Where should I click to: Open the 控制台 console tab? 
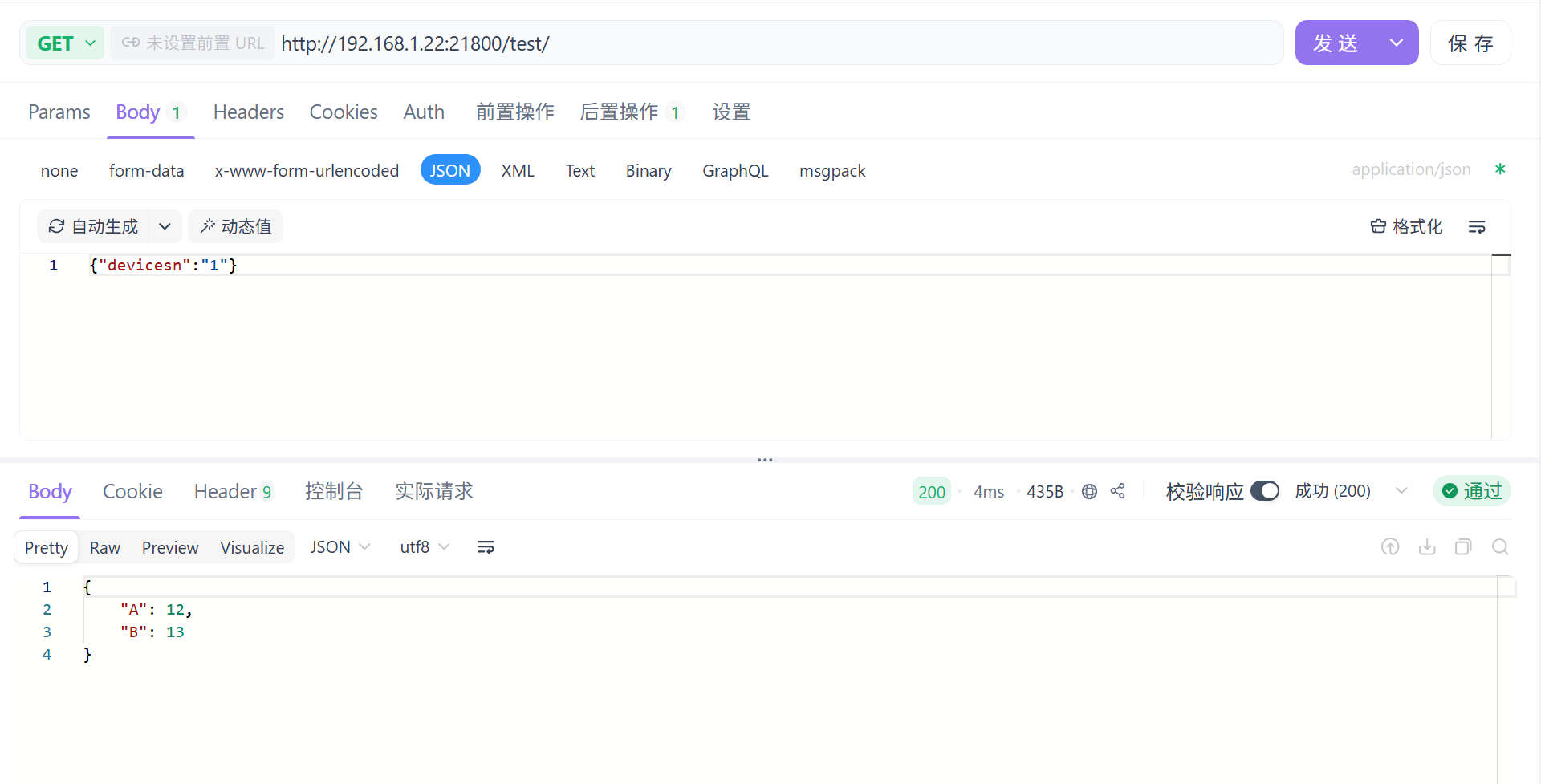[334, 491]
